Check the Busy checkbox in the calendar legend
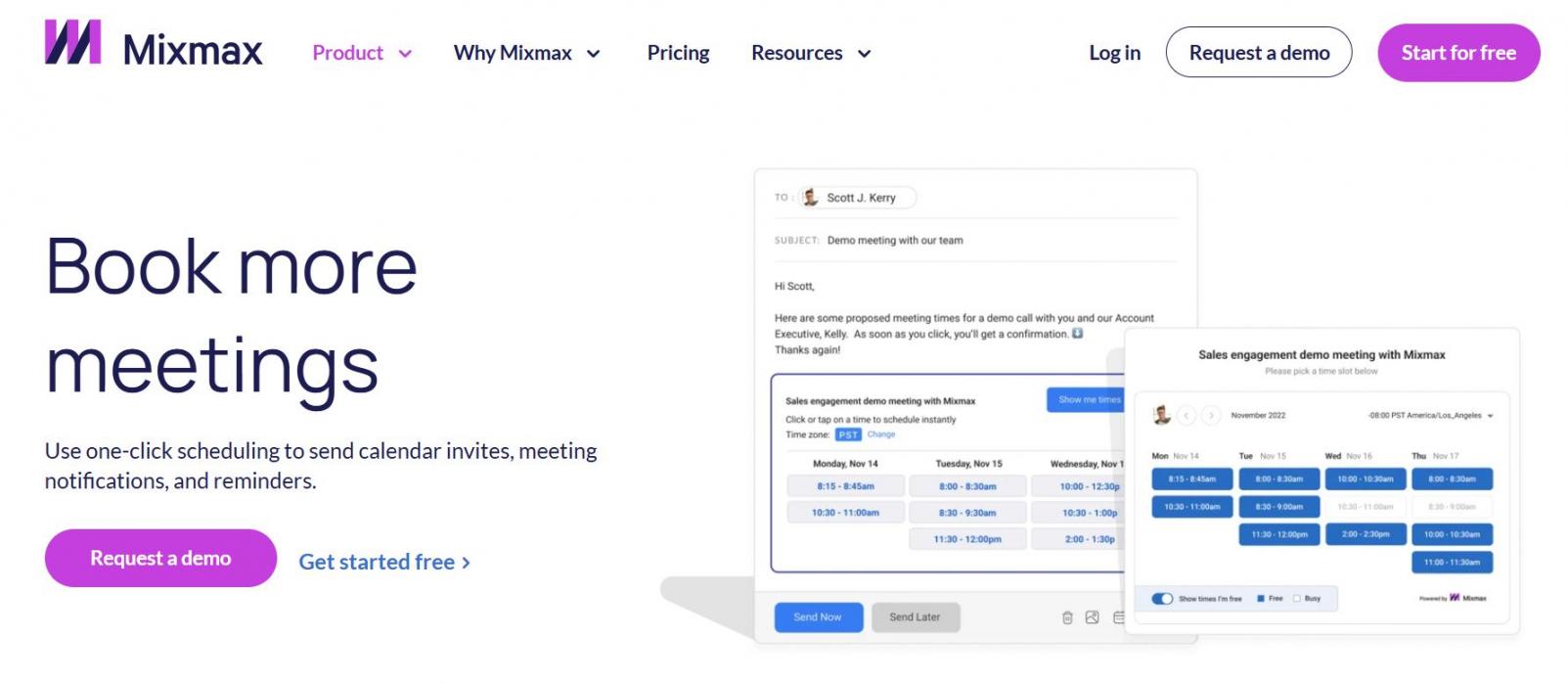 point(1297,599)
